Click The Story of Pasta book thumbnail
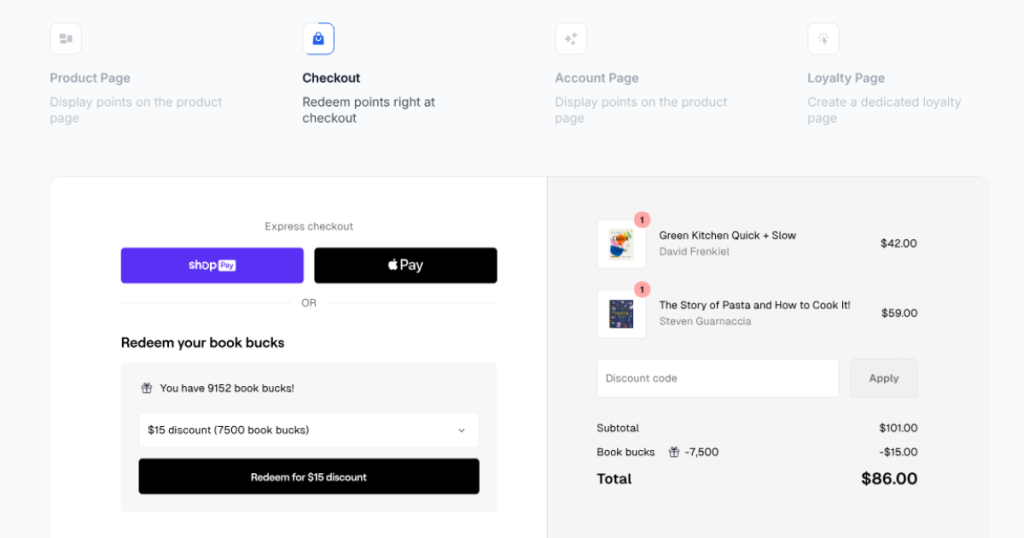 [x=621, y=314]
